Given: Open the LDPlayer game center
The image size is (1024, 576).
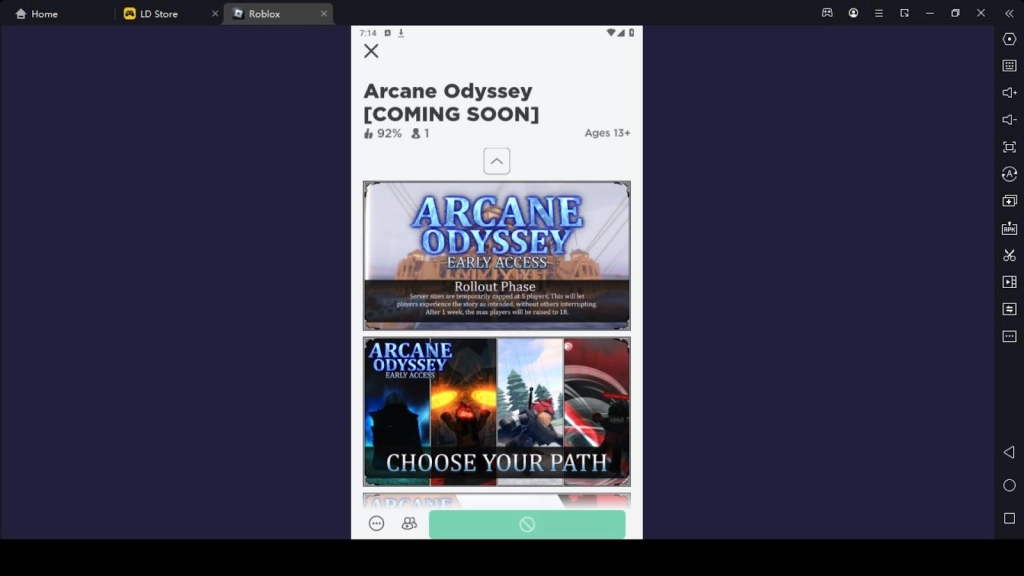Looking at the screenshot, I should tap(826, 13).
